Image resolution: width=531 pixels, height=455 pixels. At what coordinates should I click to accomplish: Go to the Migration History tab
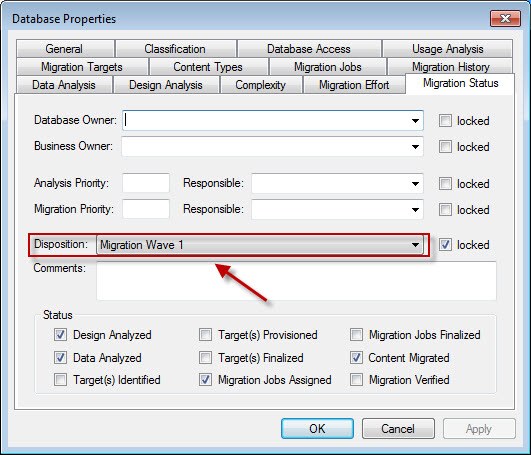pos(450,67)
